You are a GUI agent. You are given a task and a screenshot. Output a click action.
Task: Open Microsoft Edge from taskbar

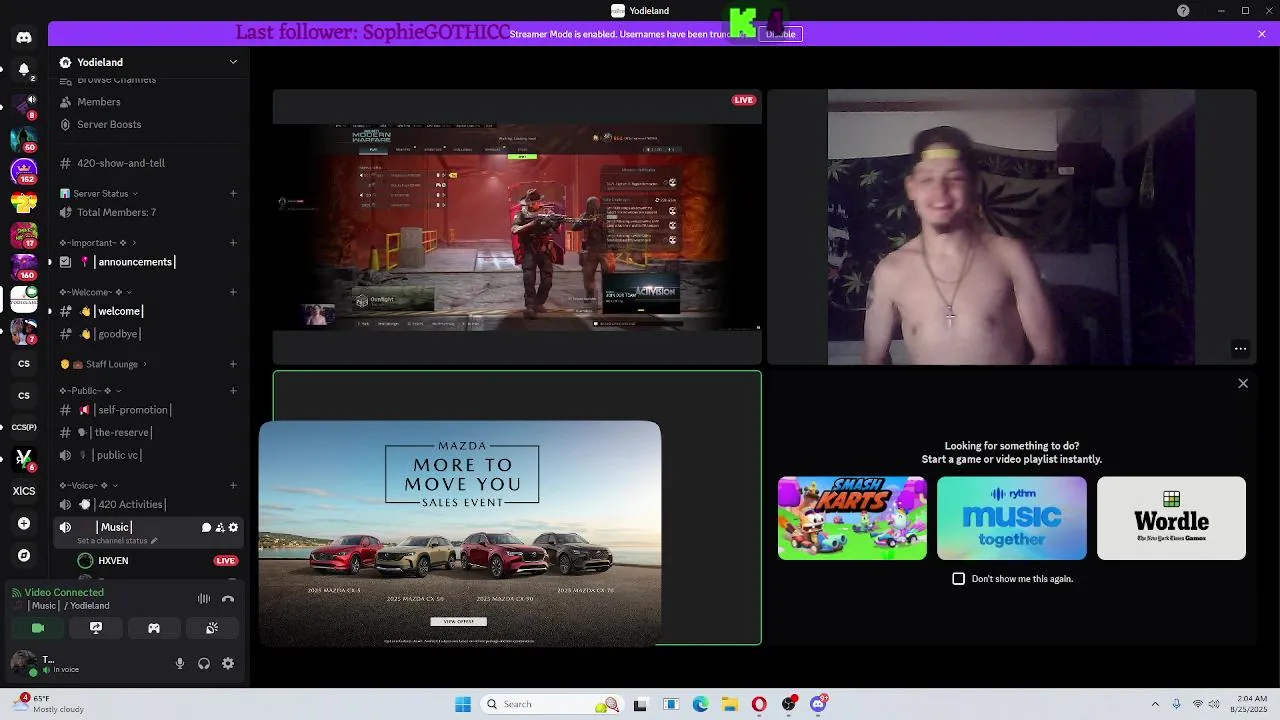[x=701, y=704]
